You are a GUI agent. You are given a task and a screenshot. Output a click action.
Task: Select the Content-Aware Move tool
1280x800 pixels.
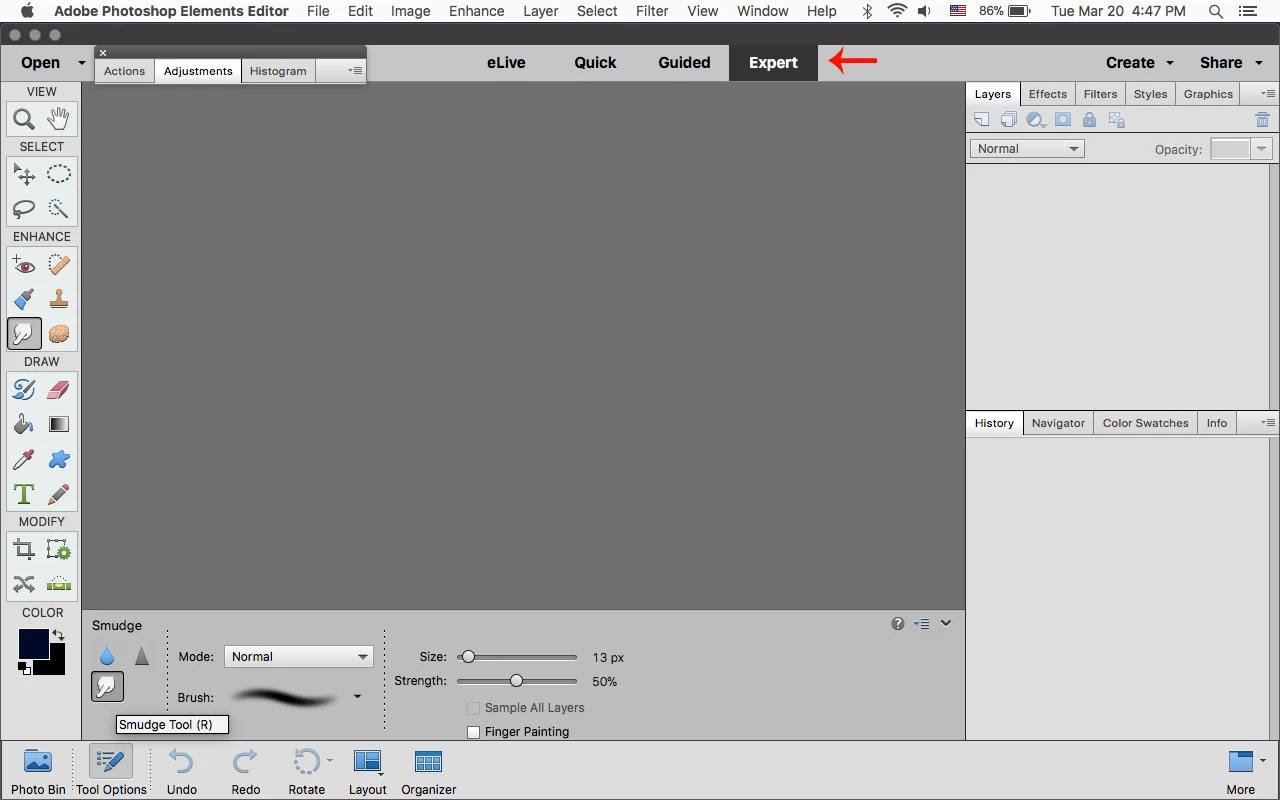click(x=24, y=584)
